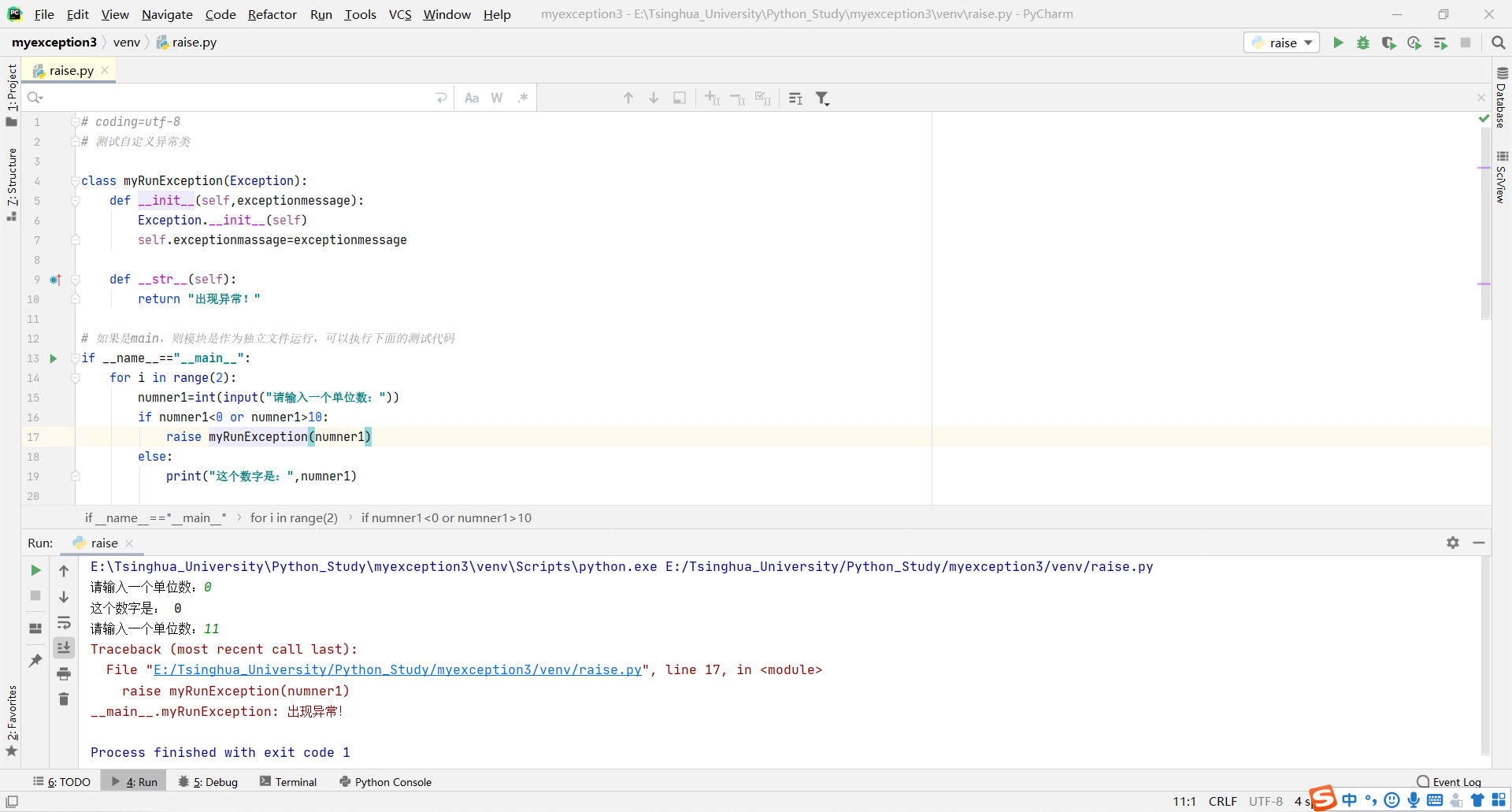The image size is (1512, 812).
Task: Run the raise configuration from toolbar
Action: [1338, 43]
